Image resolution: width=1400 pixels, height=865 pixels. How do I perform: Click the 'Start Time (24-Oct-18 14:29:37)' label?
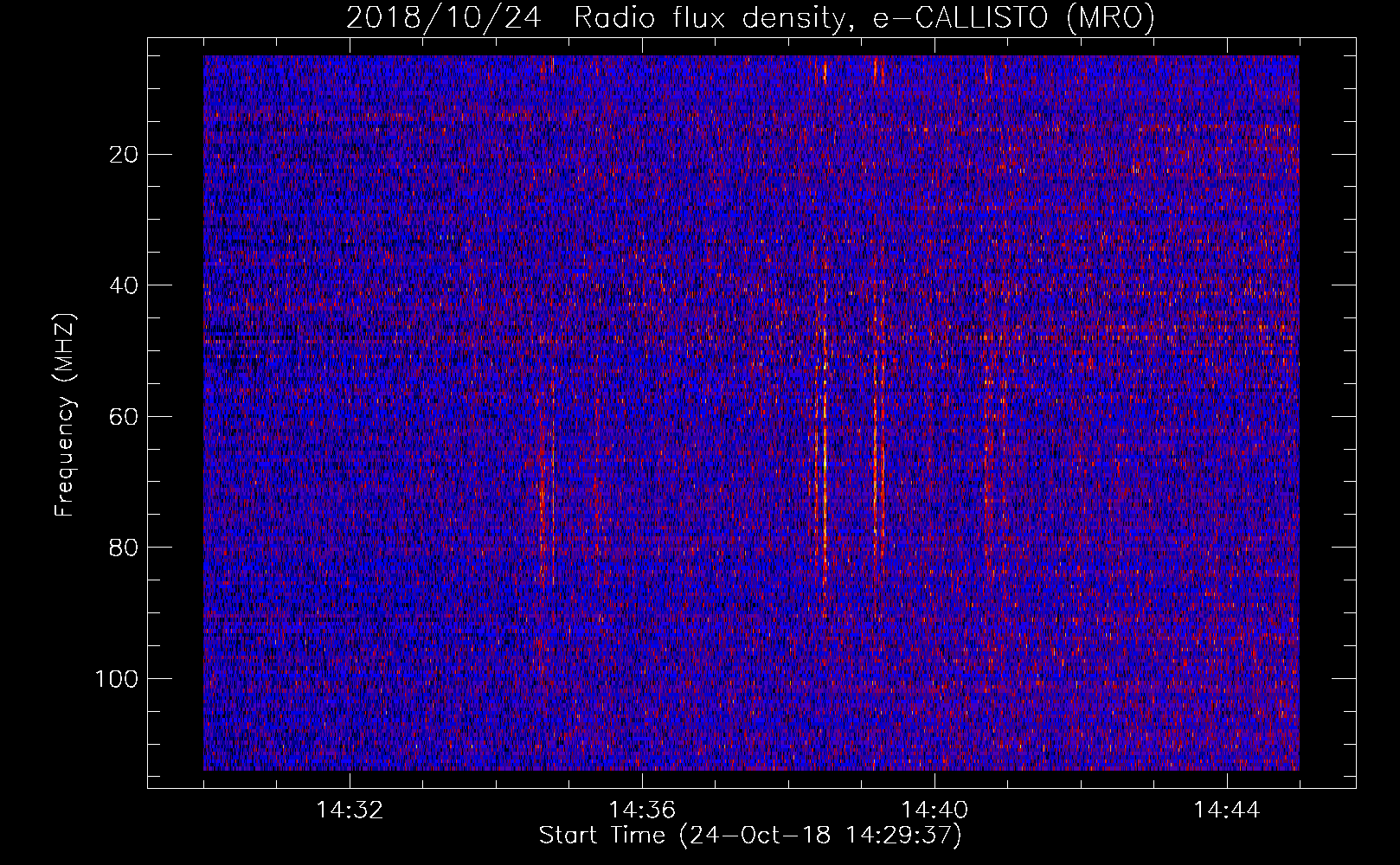pos(750,836)
